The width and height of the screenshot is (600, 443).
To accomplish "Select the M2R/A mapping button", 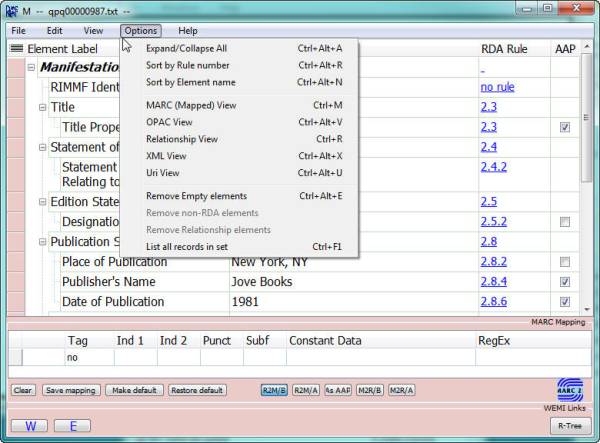I will click(x=401, y=390).
